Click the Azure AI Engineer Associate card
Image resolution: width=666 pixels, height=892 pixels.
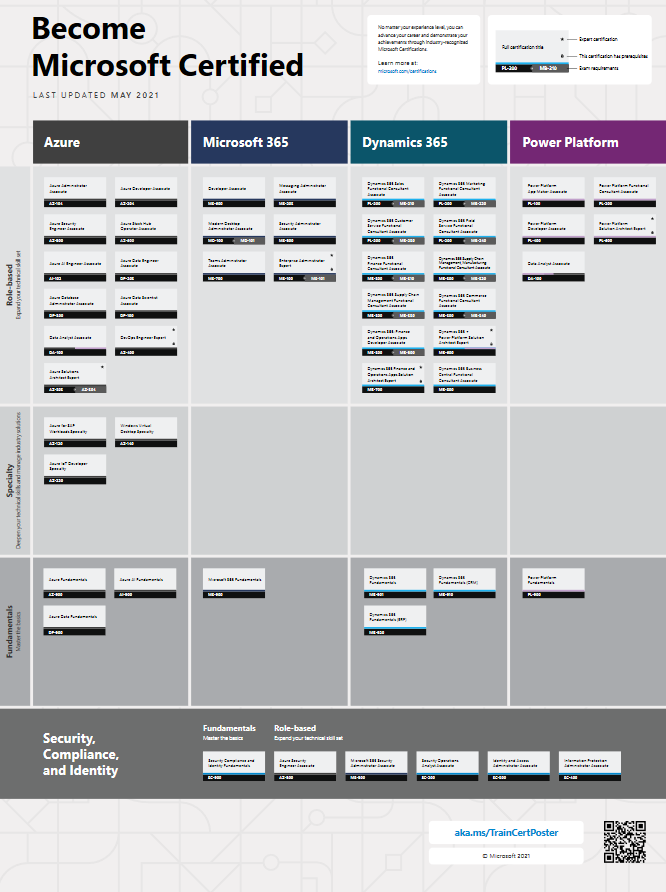point(75,267)
